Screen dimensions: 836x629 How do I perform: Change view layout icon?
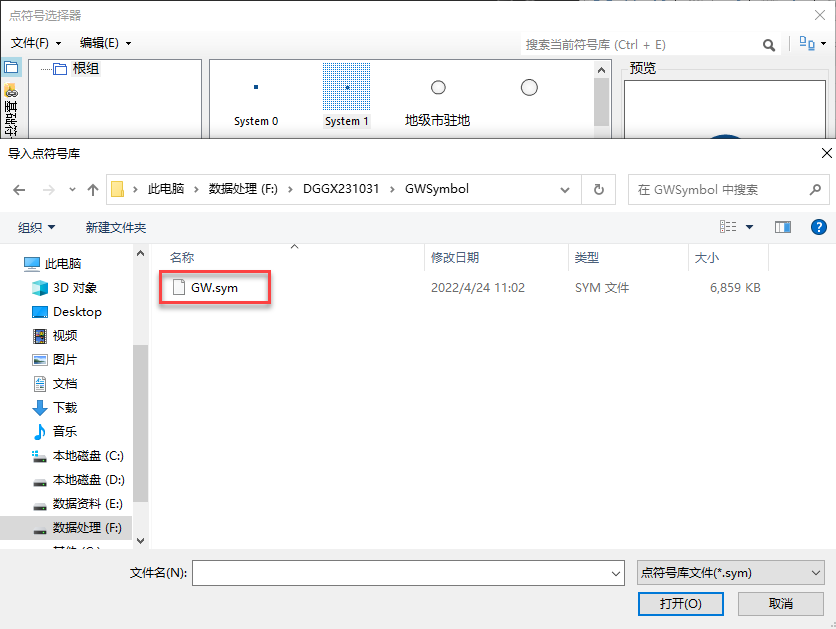tap(729, 227)
